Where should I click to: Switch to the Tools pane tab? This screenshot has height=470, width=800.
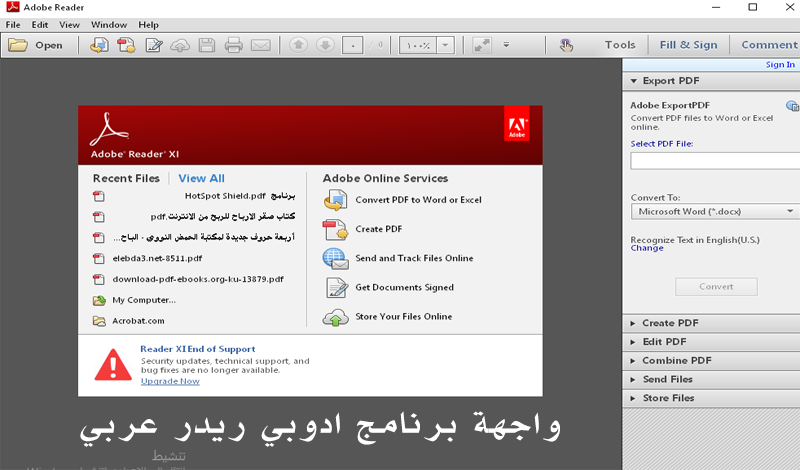click(620, 45)
